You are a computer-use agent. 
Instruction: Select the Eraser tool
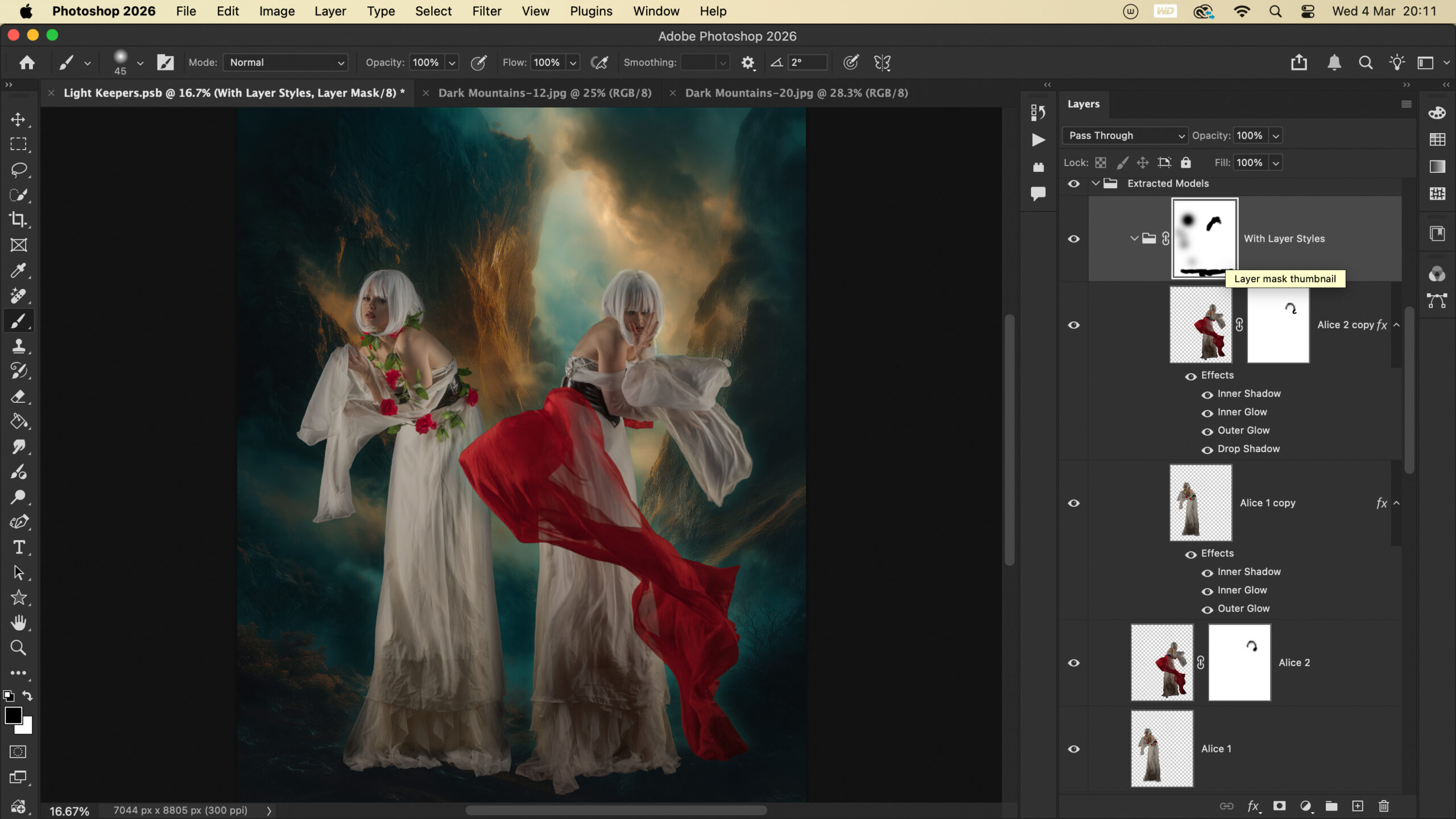tap(18, 396)
